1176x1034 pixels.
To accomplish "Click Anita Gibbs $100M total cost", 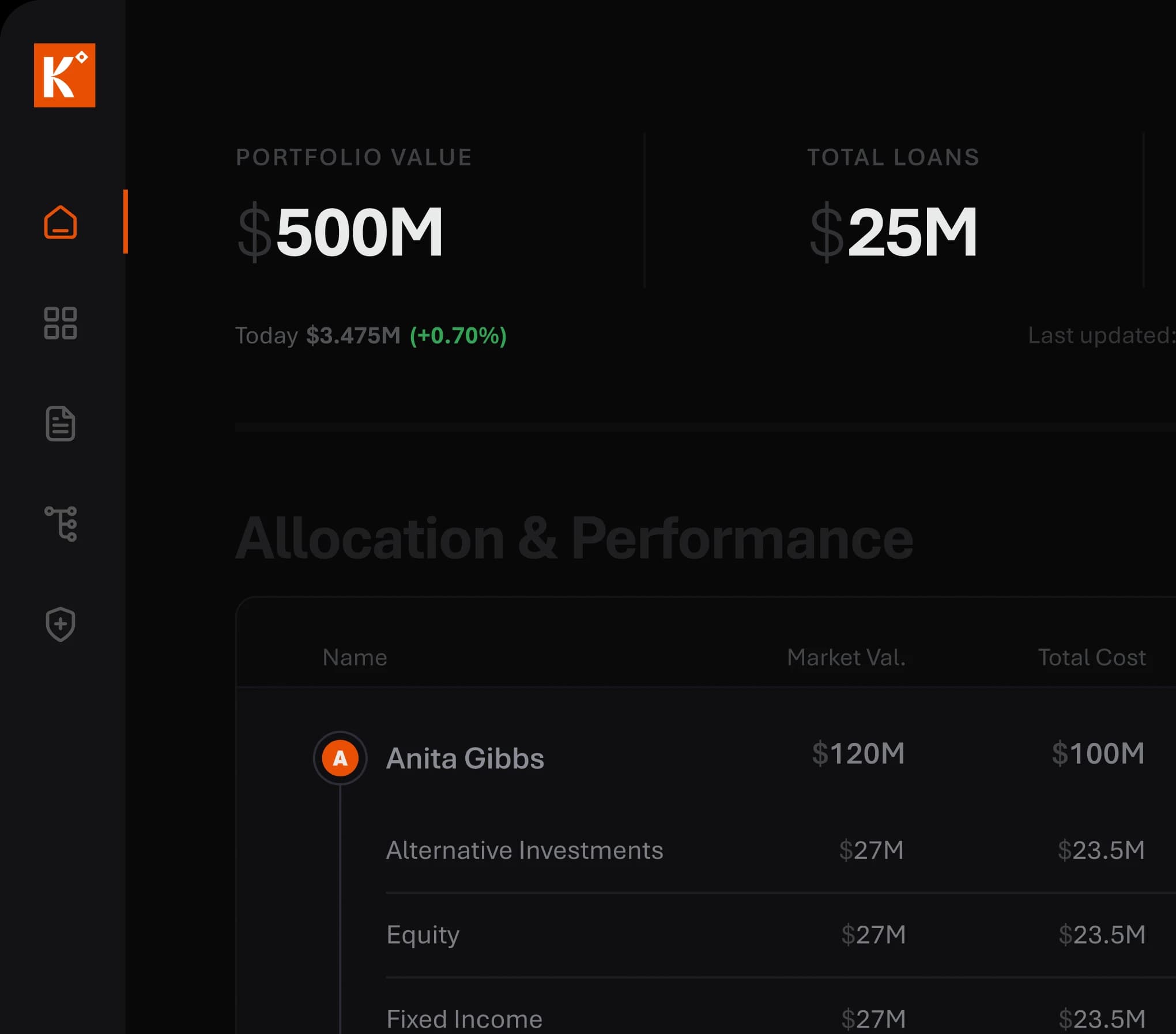I will click(1098, 754).
